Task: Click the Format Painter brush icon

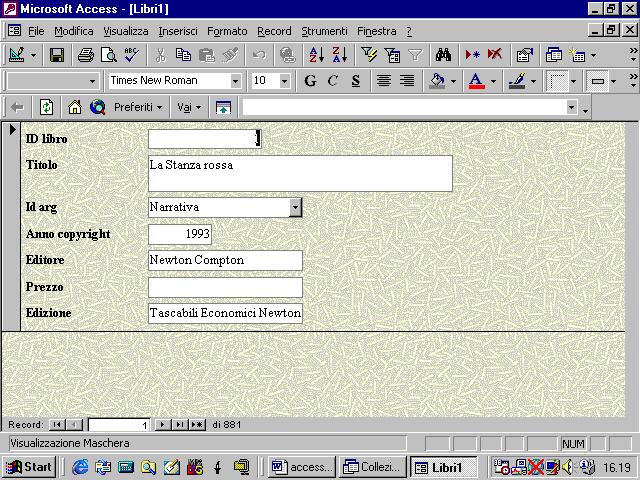Action: [x=230, y=55]
